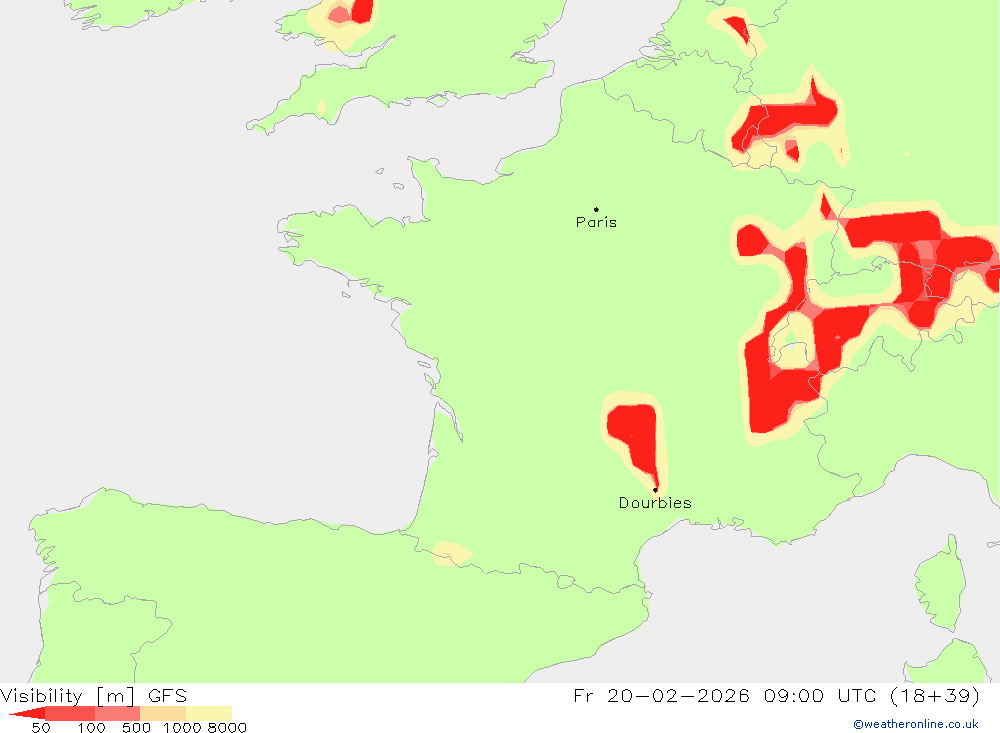The width and height of the screenshot is (1000, 733).
Task: Click the legend value 1000
Action: tap(182, 728)
